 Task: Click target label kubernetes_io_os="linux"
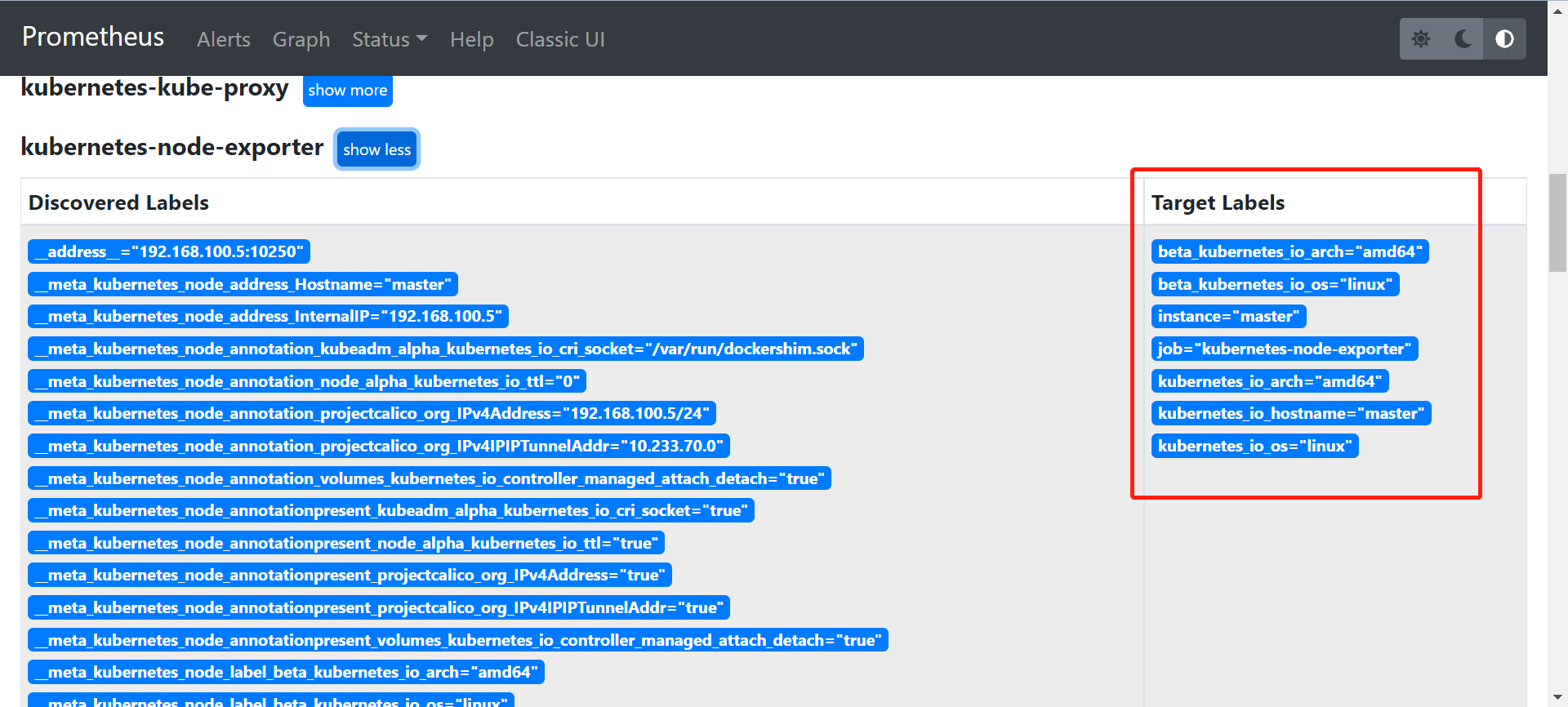pos(1255,446)
